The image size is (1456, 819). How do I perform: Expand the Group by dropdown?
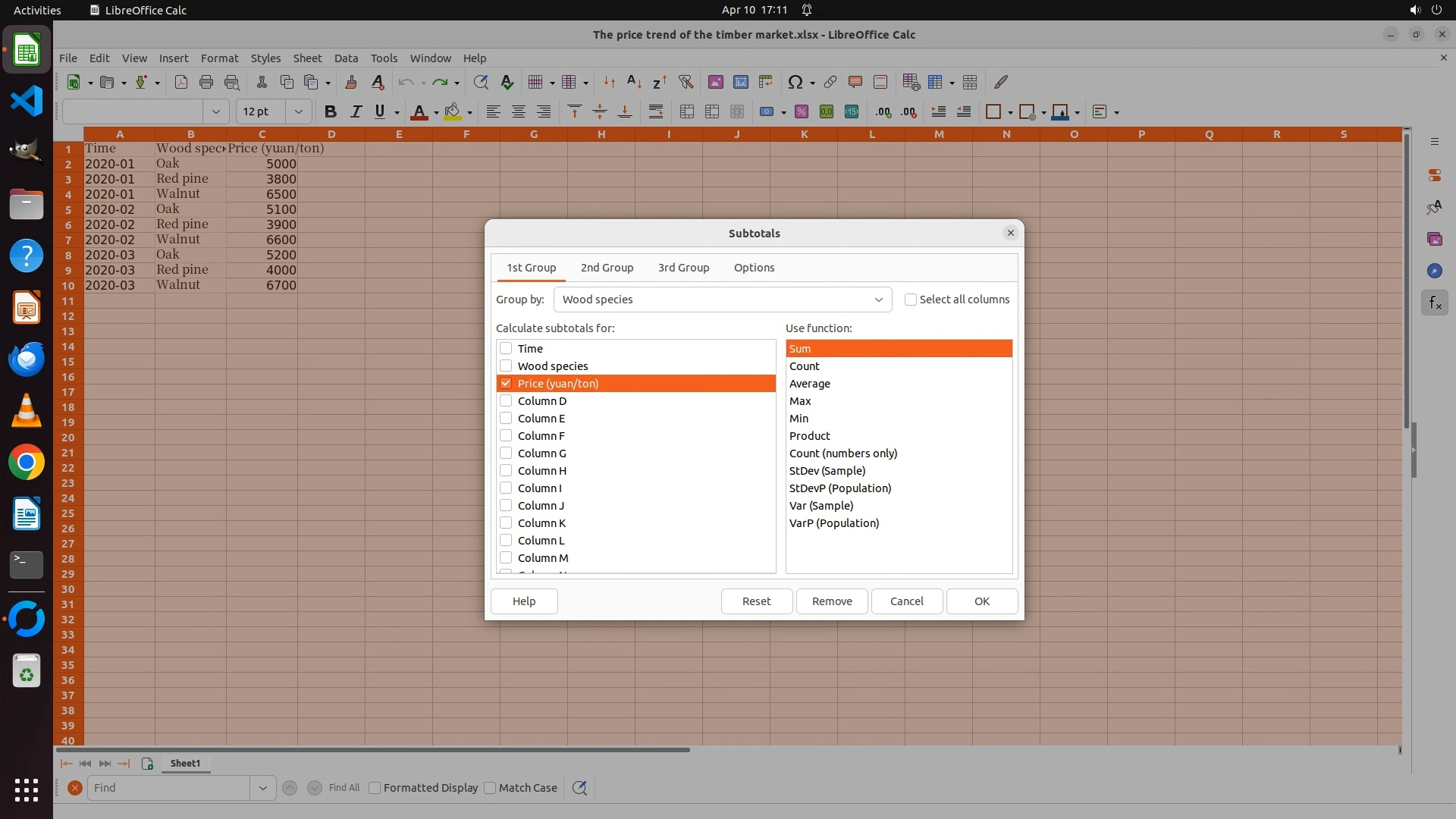878,300
